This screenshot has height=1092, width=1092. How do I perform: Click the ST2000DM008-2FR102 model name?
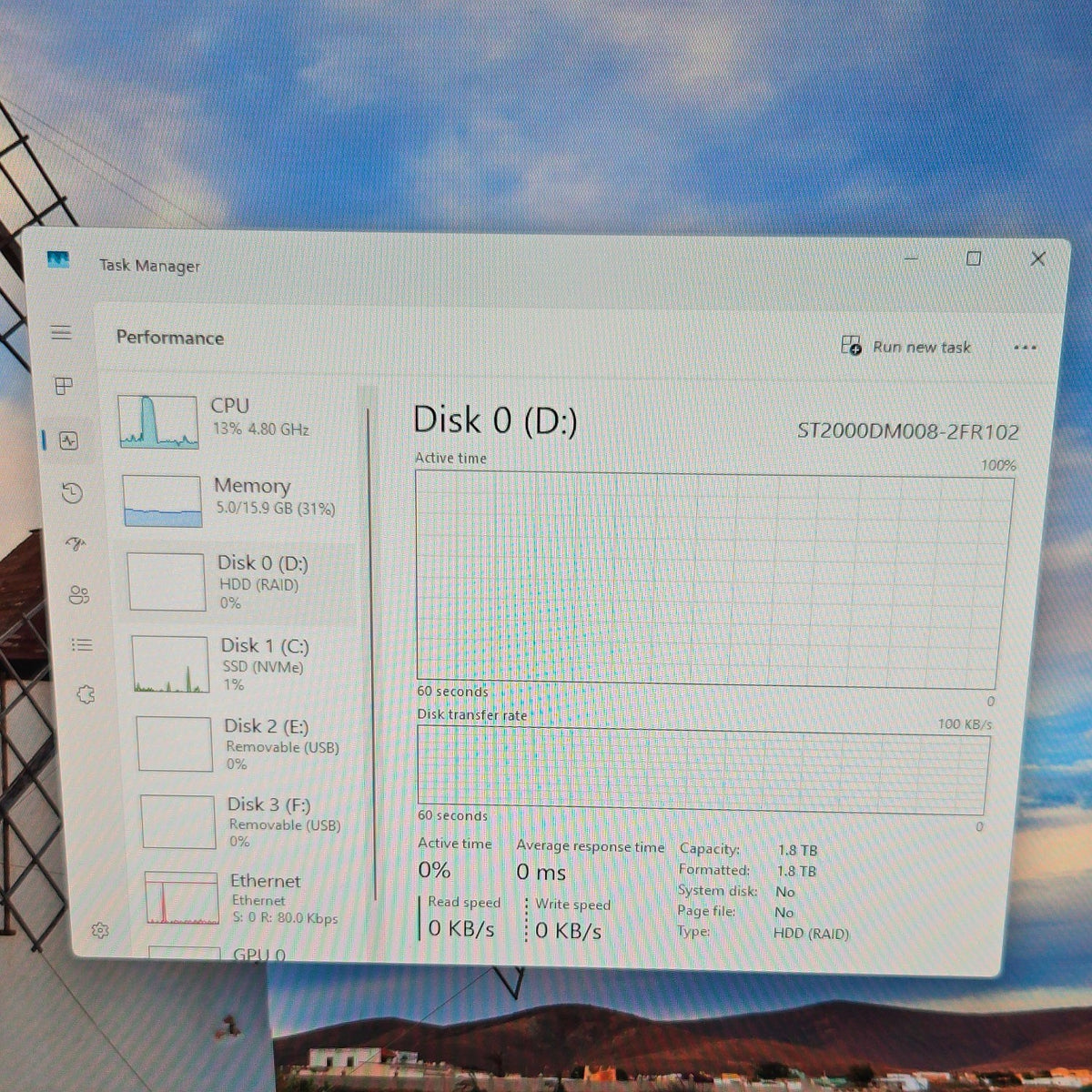point(908,431)
